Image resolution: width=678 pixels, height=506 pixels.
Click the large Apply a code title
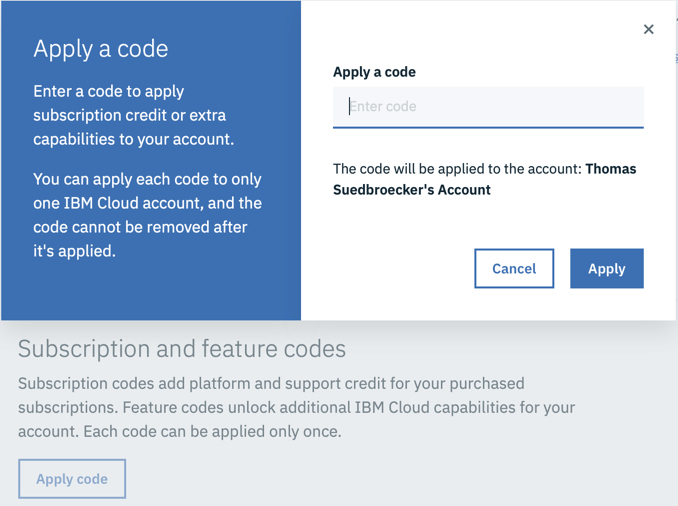coord(101,49)
